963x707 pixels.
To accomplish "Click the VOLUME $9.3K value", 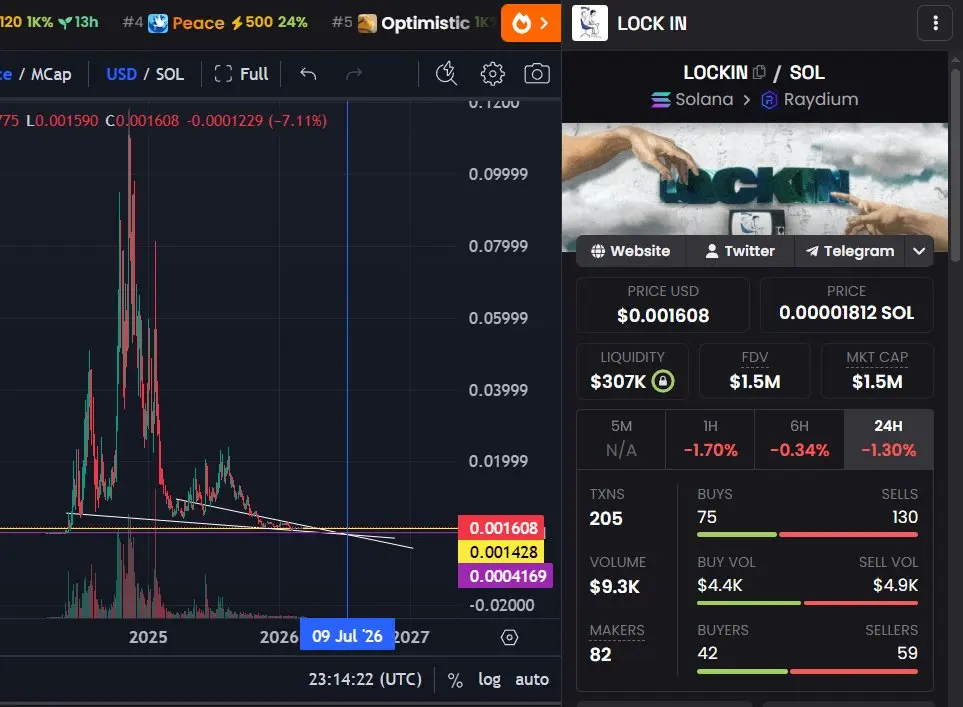I will (x=615, y=587).
